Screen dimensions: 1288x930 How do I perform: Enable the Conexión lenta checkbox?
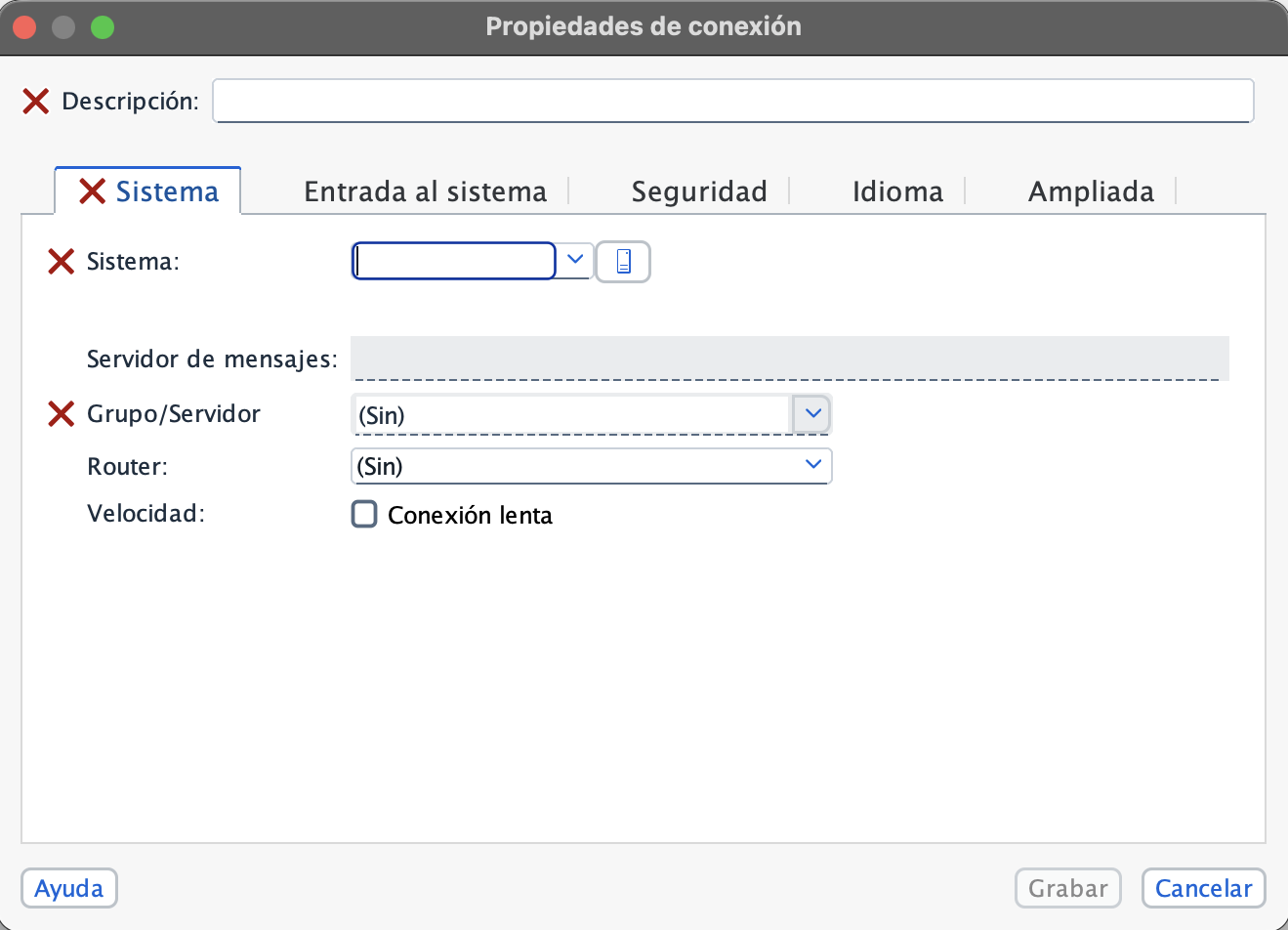[364, 514]
